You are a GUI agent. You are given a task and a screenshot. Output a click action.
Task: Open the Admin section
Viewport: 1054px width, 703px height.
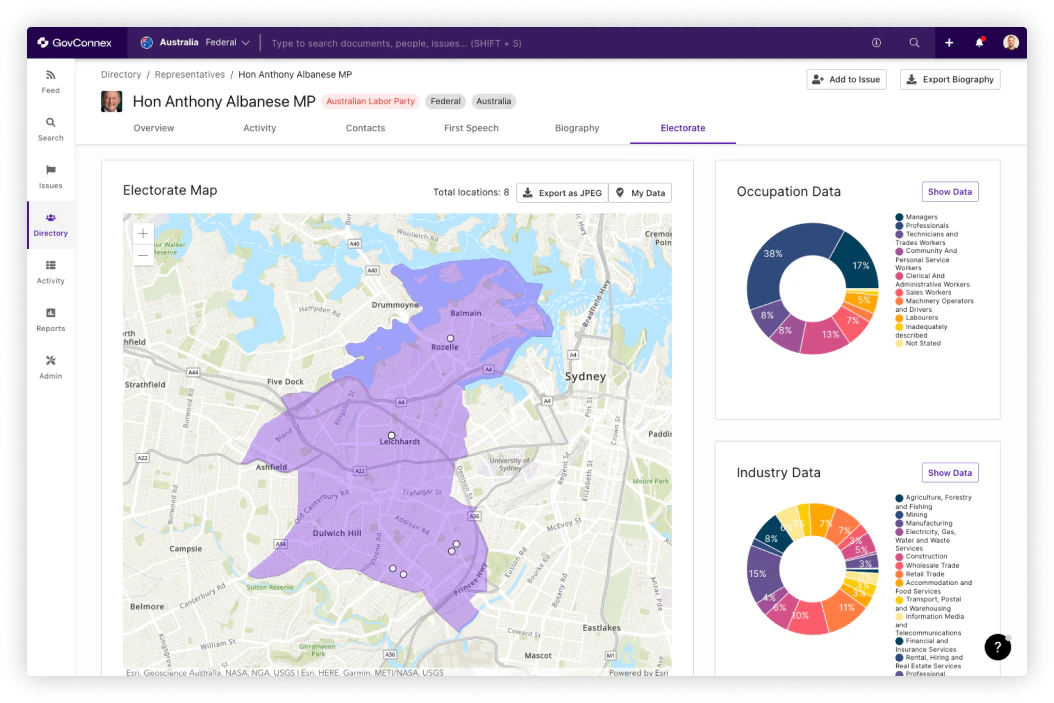click(50, 368)
